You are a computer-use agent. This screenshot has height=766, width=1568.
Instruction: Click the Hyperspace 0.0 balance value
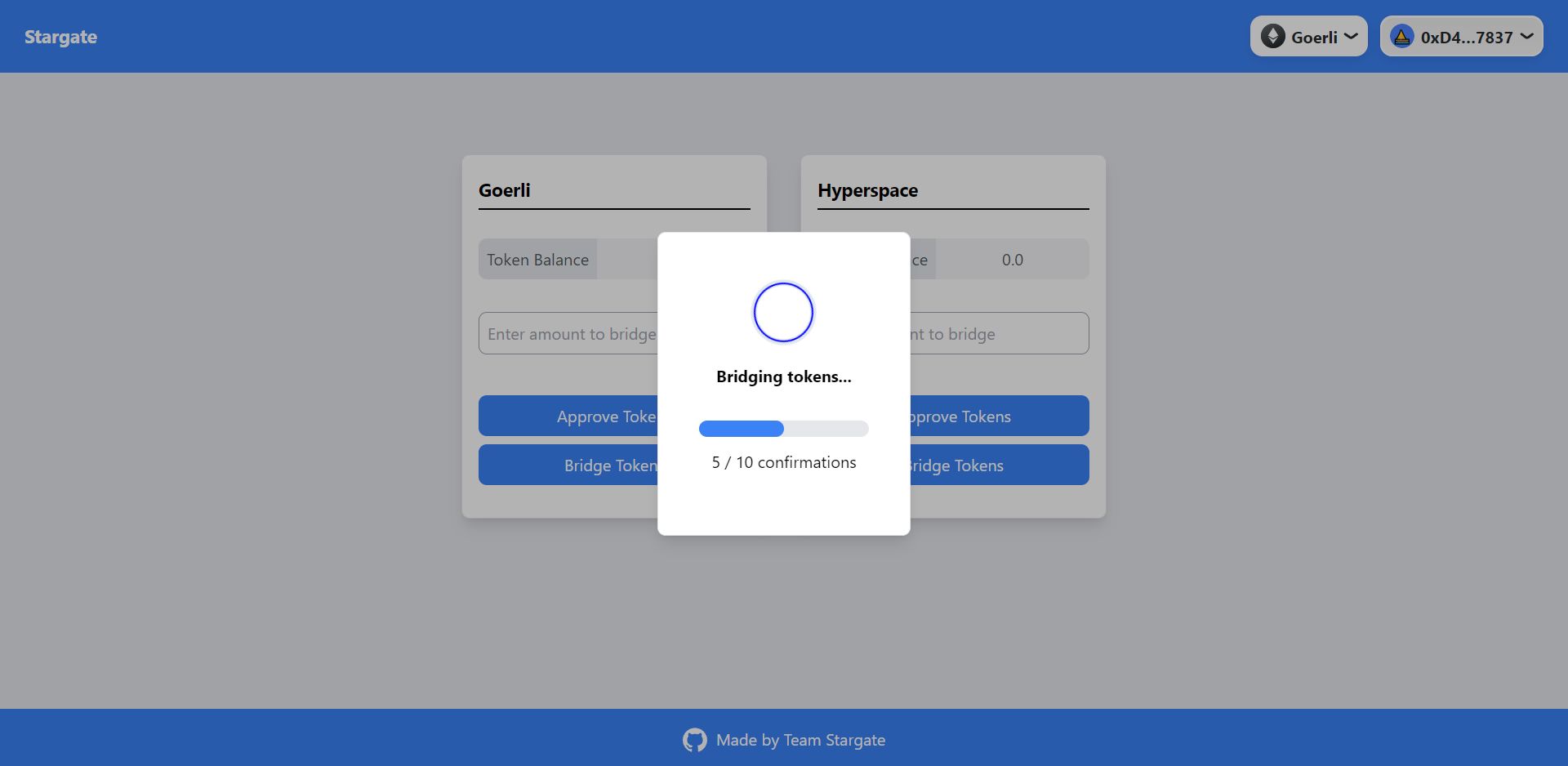point(1012,260)
